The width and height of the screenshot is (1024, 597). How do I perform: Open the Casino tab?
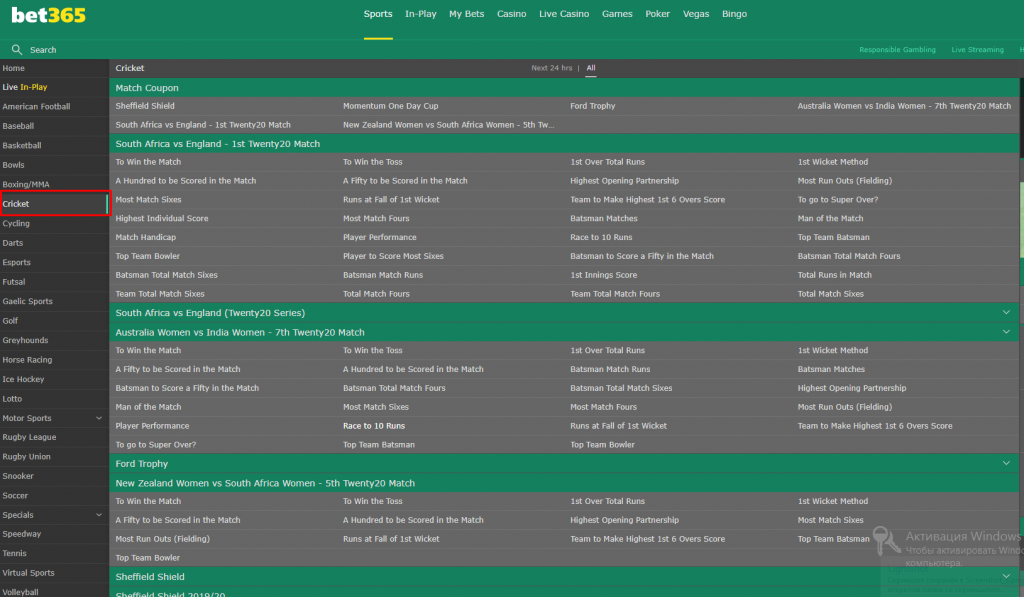point(511,14)
